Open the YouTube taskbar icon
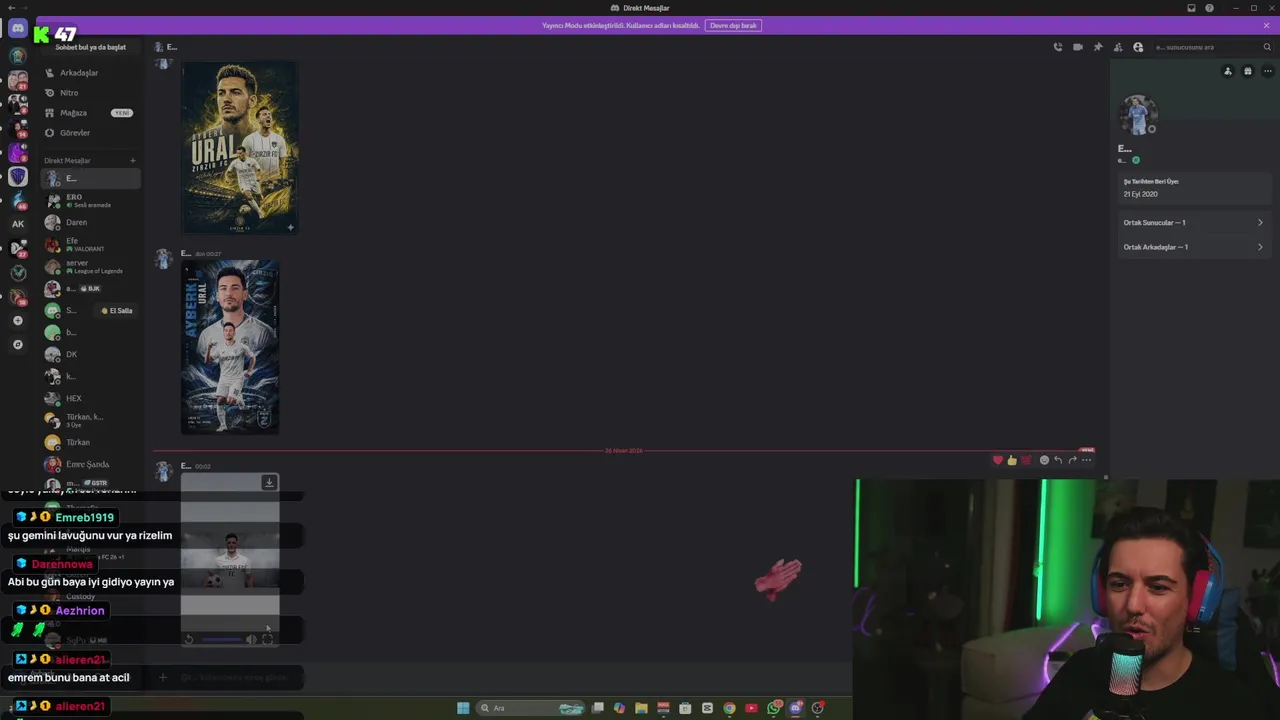 pyautogui.click(x=751, y=708)
